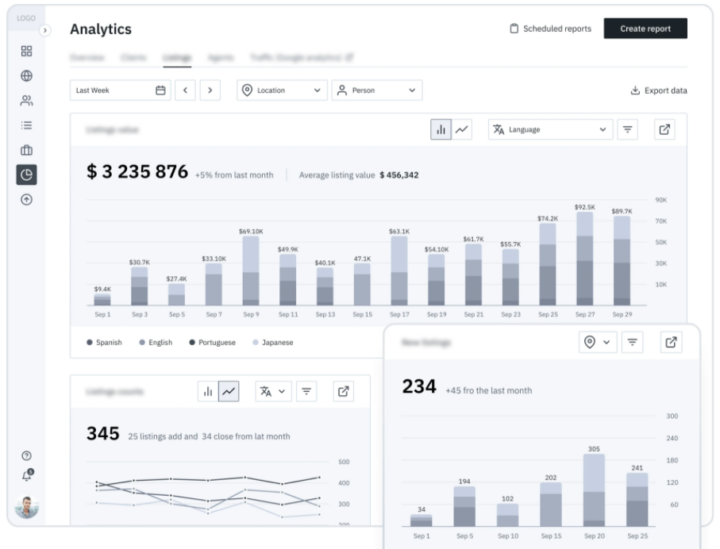
Task: Click the $9.4K bar for Sep 1
Action: (x=102, y=300)
